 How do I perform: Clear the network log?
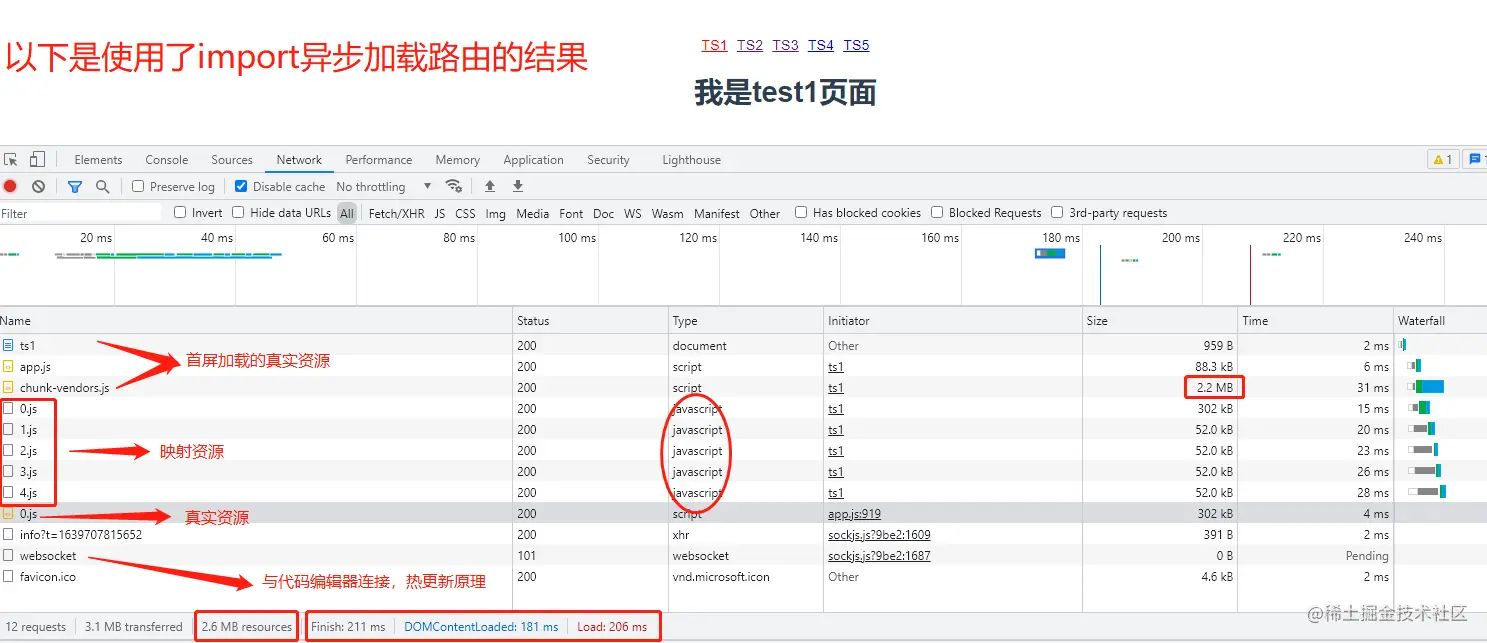38,186
